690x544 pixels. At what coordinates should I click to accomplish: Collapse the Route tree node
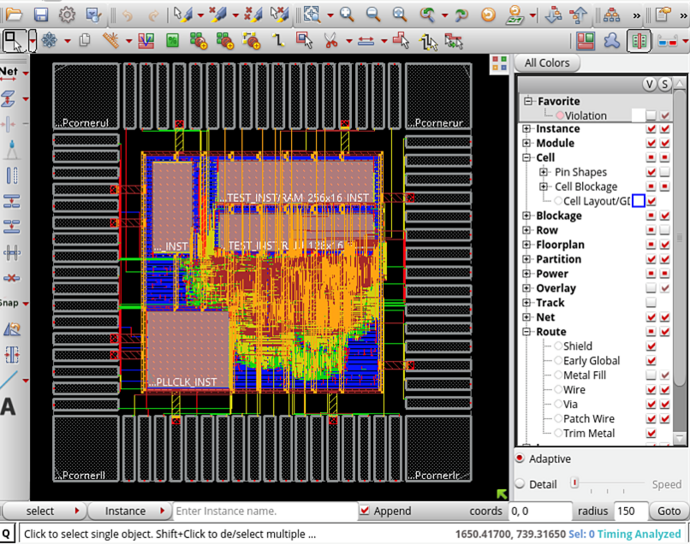[527, 332]
